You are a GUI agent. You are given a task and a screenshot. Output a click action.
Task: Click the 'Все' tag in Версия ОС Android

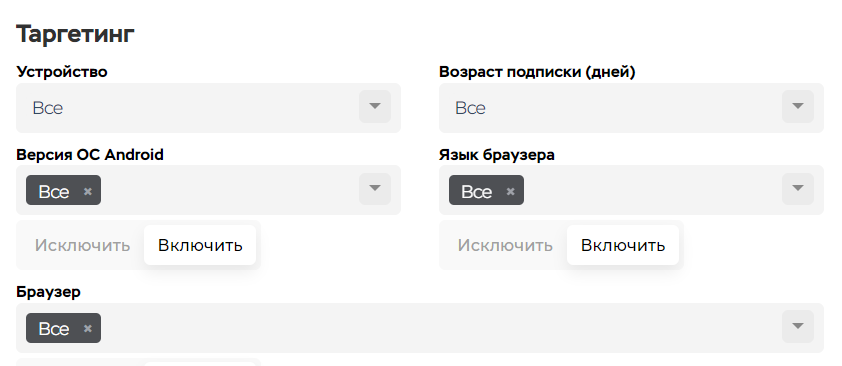54,191
